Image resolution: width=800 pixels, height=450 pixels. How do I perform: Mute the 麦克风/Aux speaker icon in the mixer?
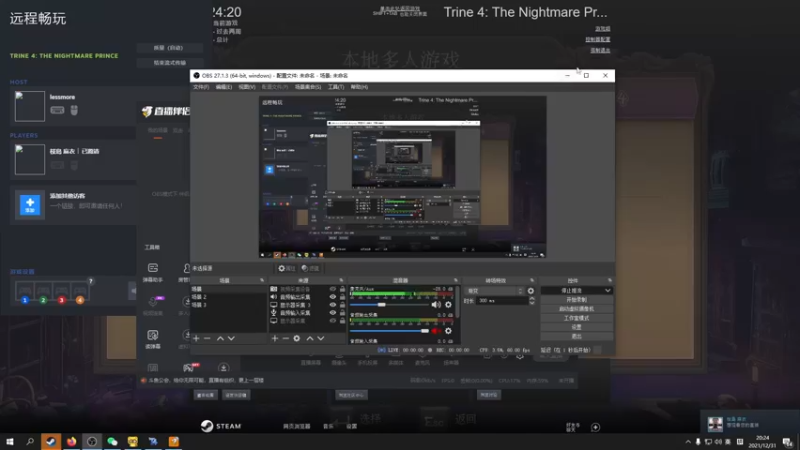point(436,305)
